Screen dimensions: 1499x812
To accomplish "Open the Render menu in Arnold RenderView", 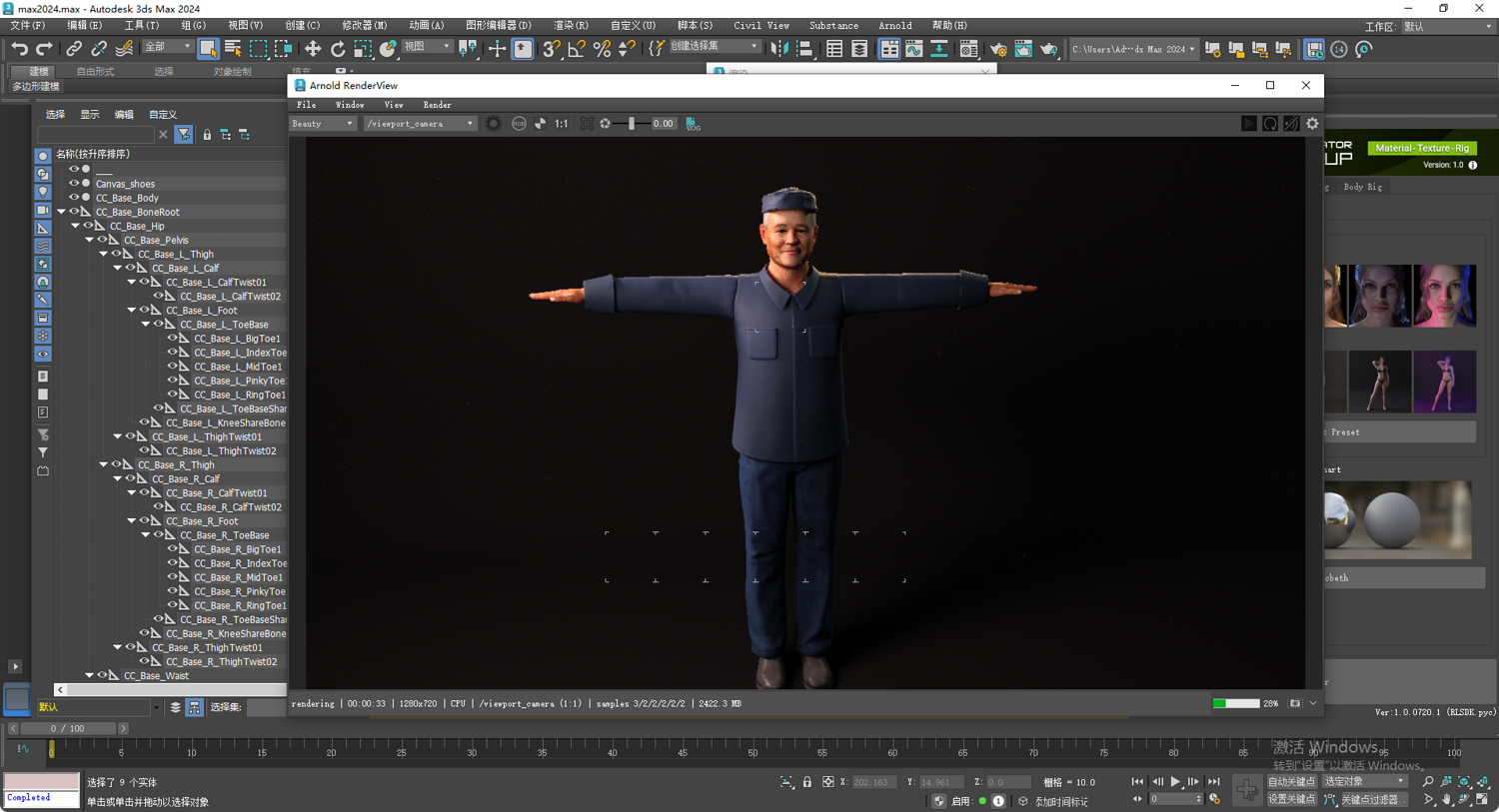I will [437, 105].
